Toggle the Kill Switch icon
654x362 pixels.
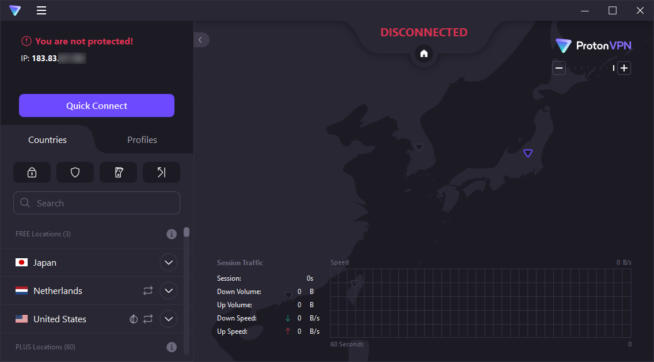(118, 172)
